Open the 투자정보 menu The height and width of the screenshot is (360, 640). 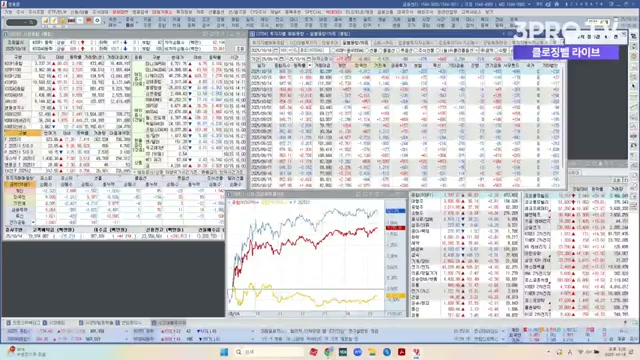click(184, 12)
